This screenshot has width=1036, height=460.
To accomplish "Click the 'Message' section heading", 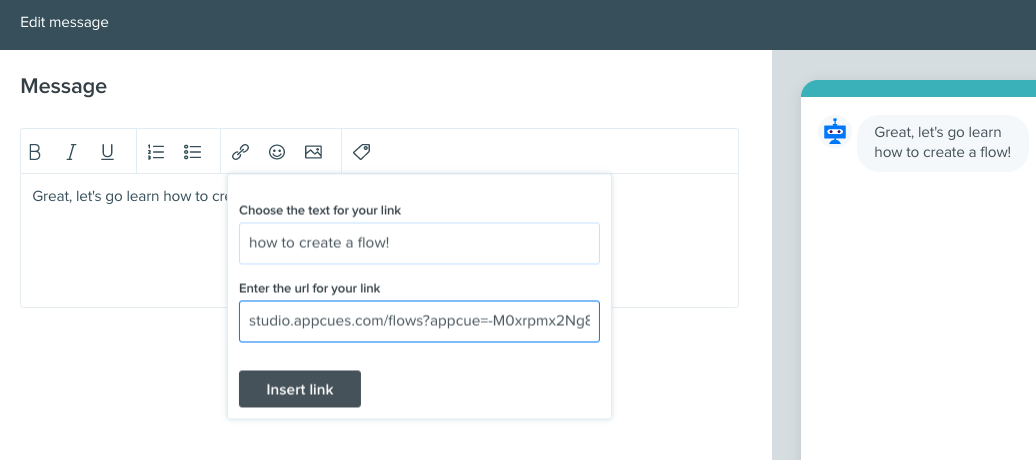I will pos(63,86).
